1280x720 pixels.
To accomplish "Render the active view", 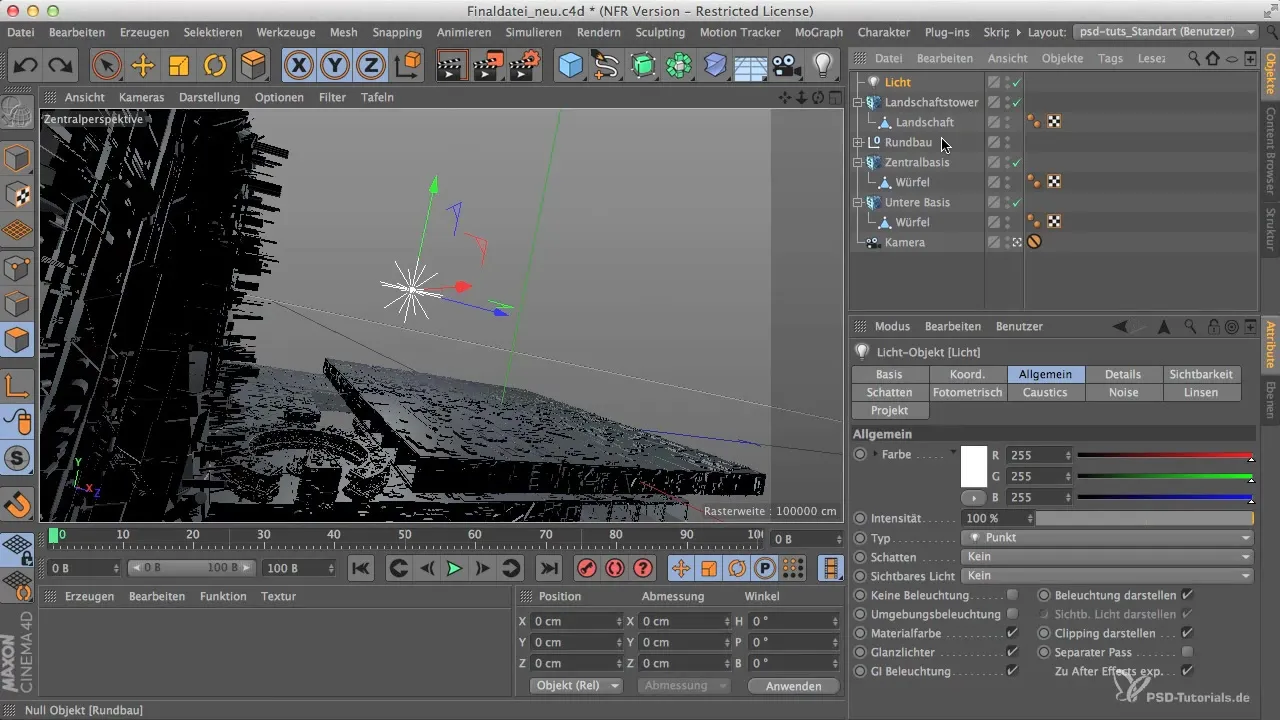I will 453,66.
